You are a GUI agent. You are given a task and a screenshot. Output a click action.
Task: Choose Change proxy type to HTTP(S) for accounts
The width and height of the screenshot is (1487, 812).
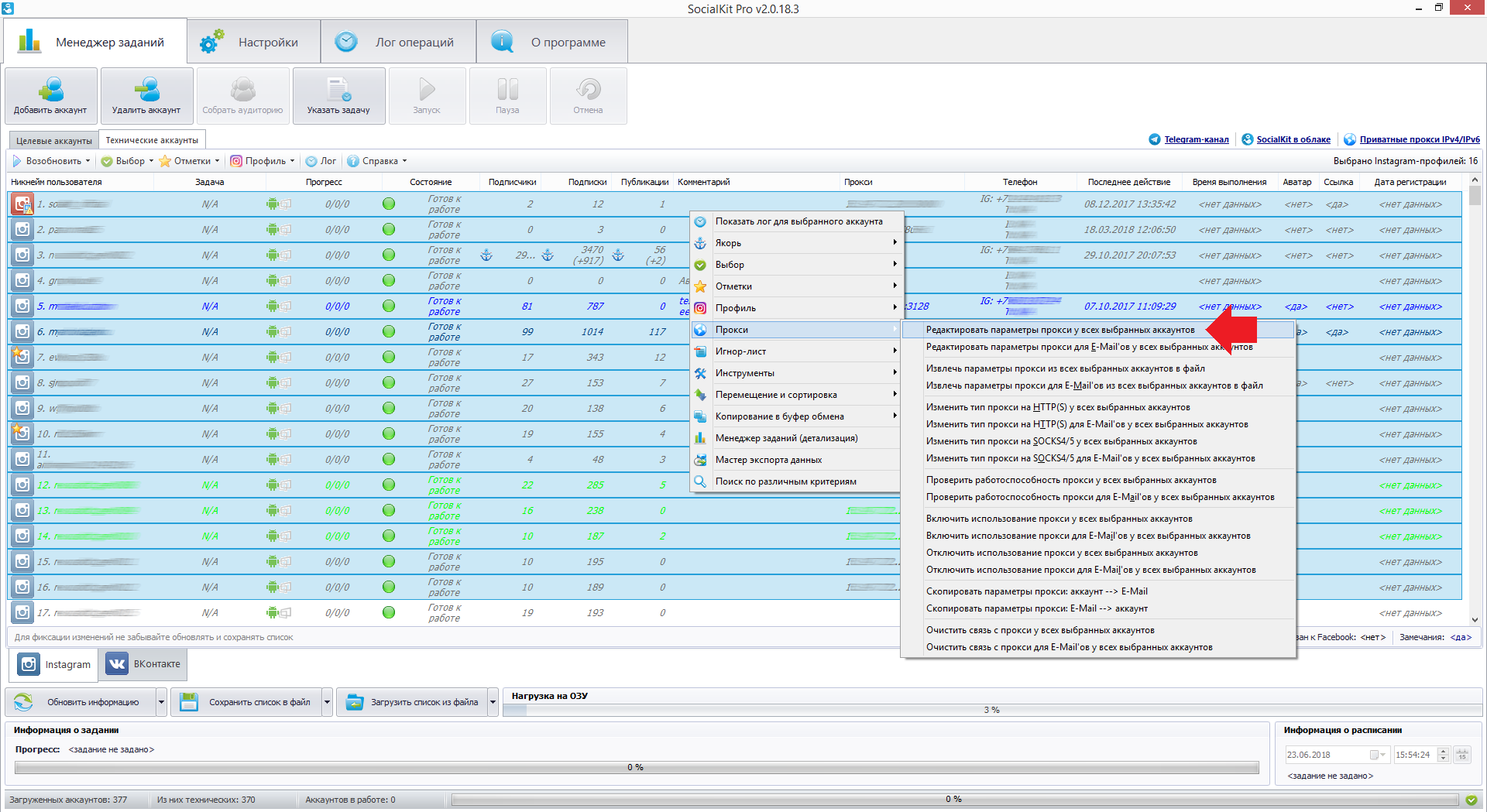point(1097,407)
